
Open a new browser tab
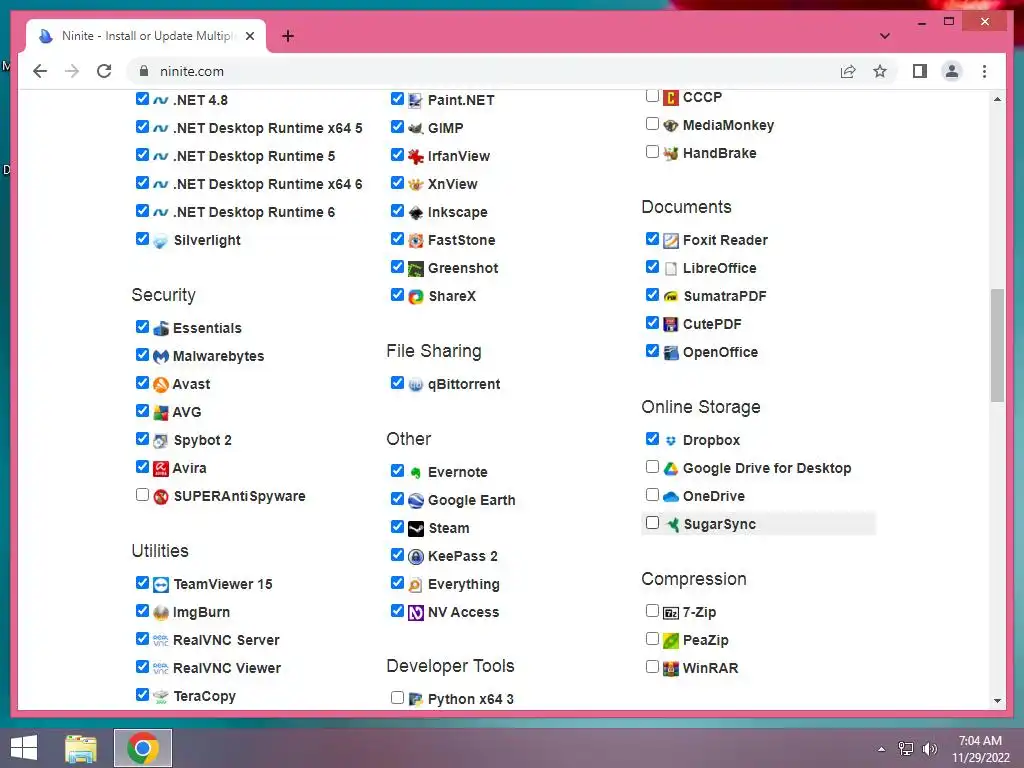tap(288, 36)
